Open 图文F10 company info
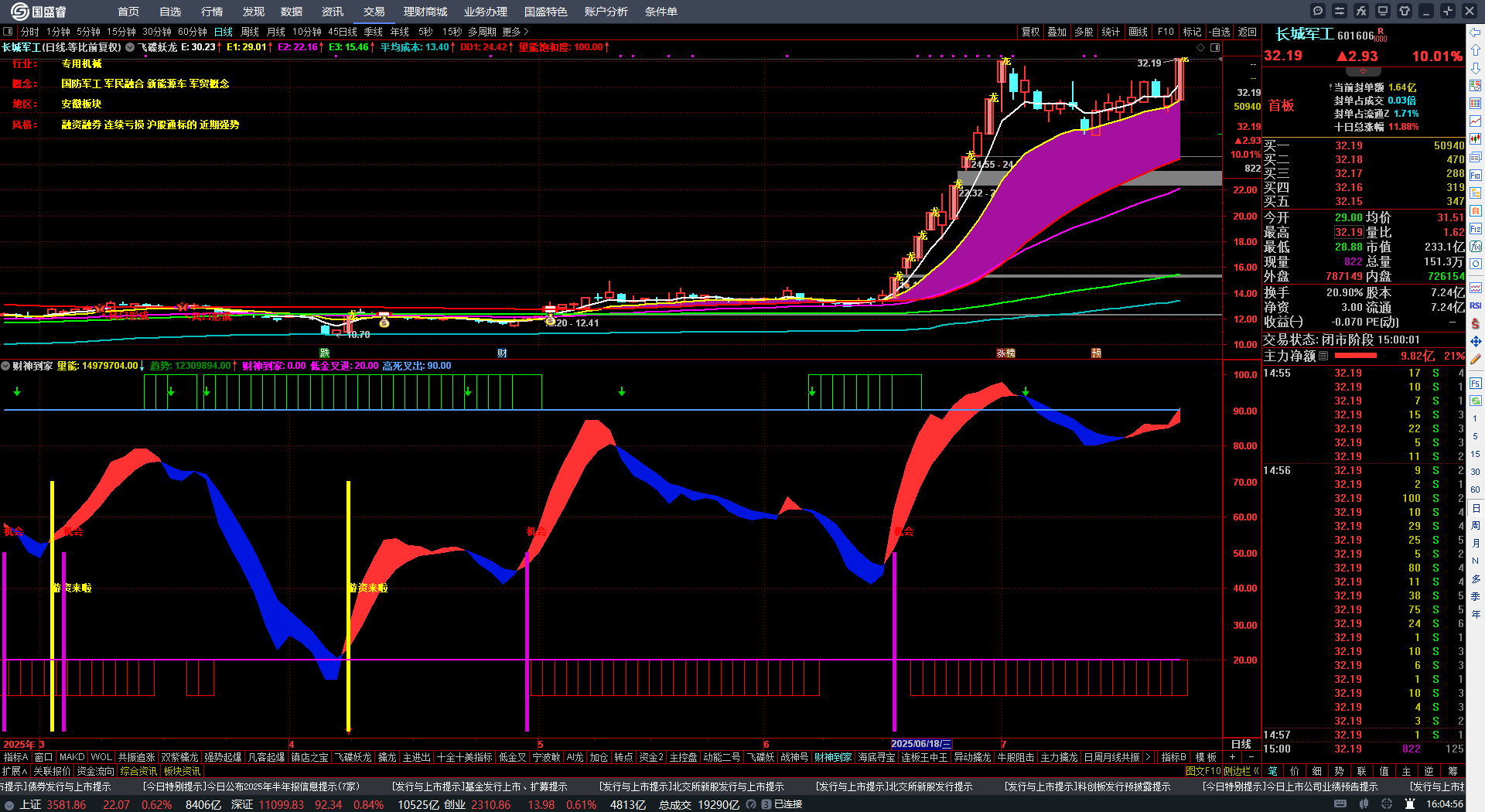The image size is (1485, 812). [x=1203, y=771]
